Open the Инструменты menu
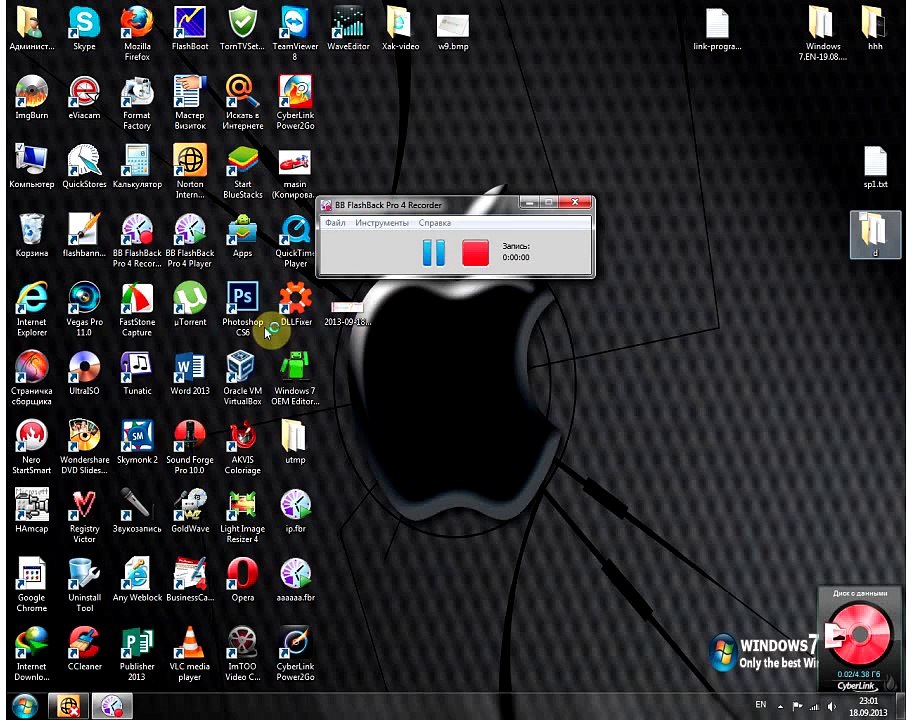912x720 pixels. (x=382, y=223)
